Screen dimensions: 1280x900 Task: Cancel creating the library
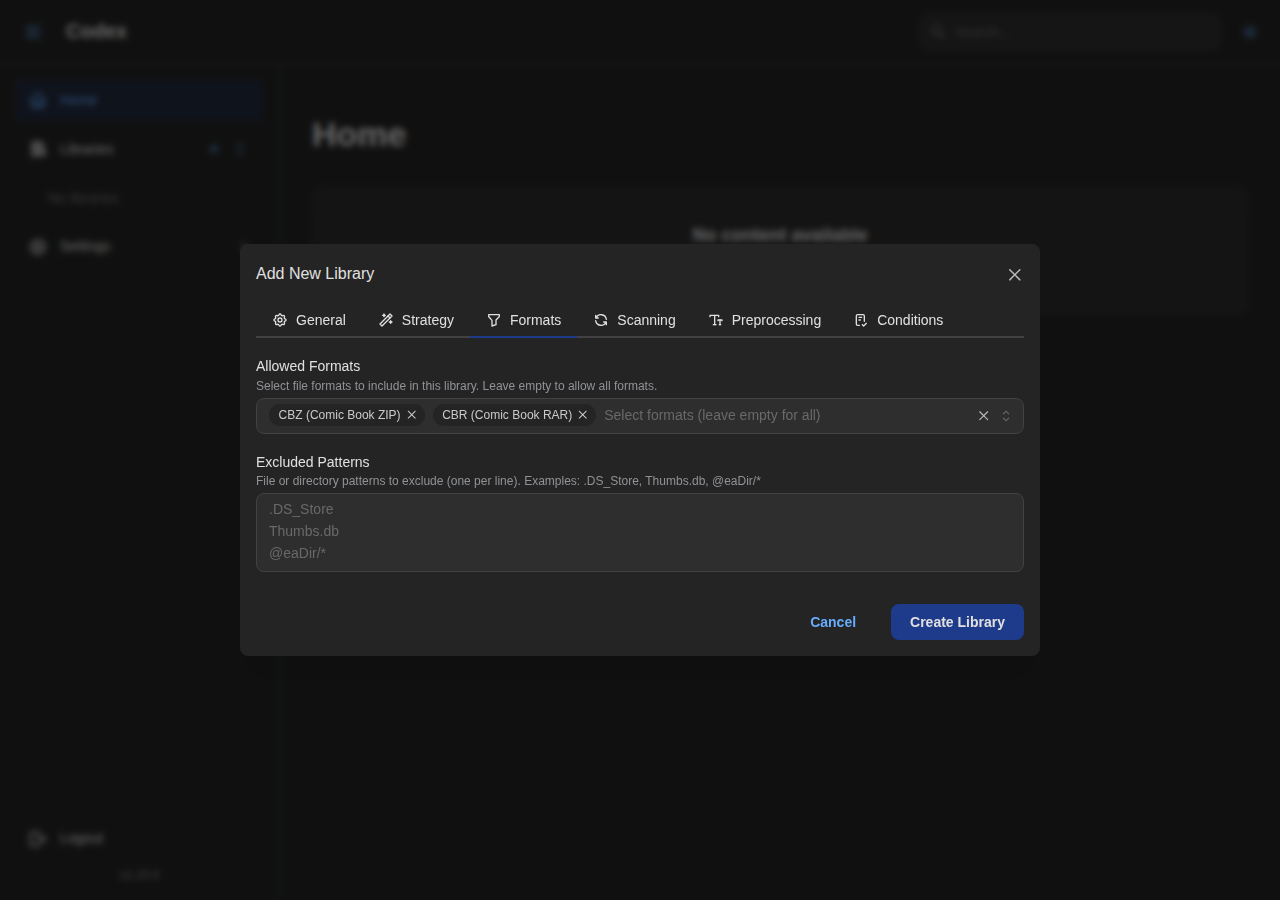(x=832, y=622)
